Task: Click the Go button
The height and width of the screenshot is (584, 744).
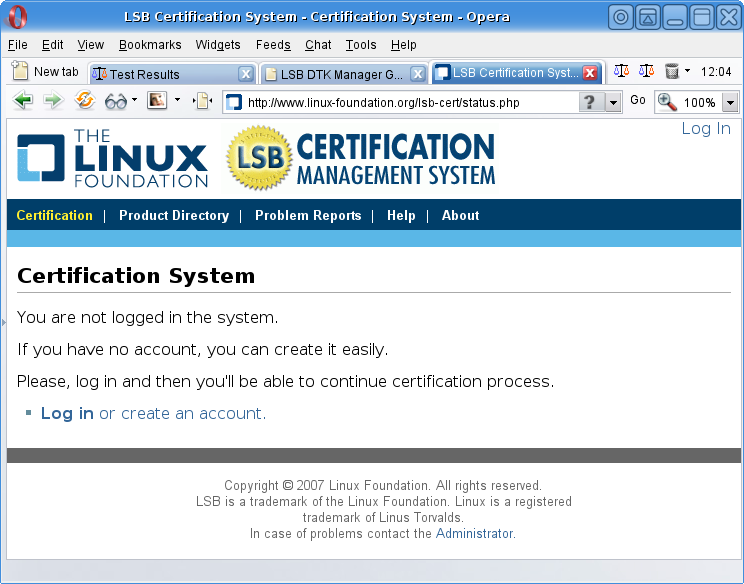Action: (x=637, y=100)
